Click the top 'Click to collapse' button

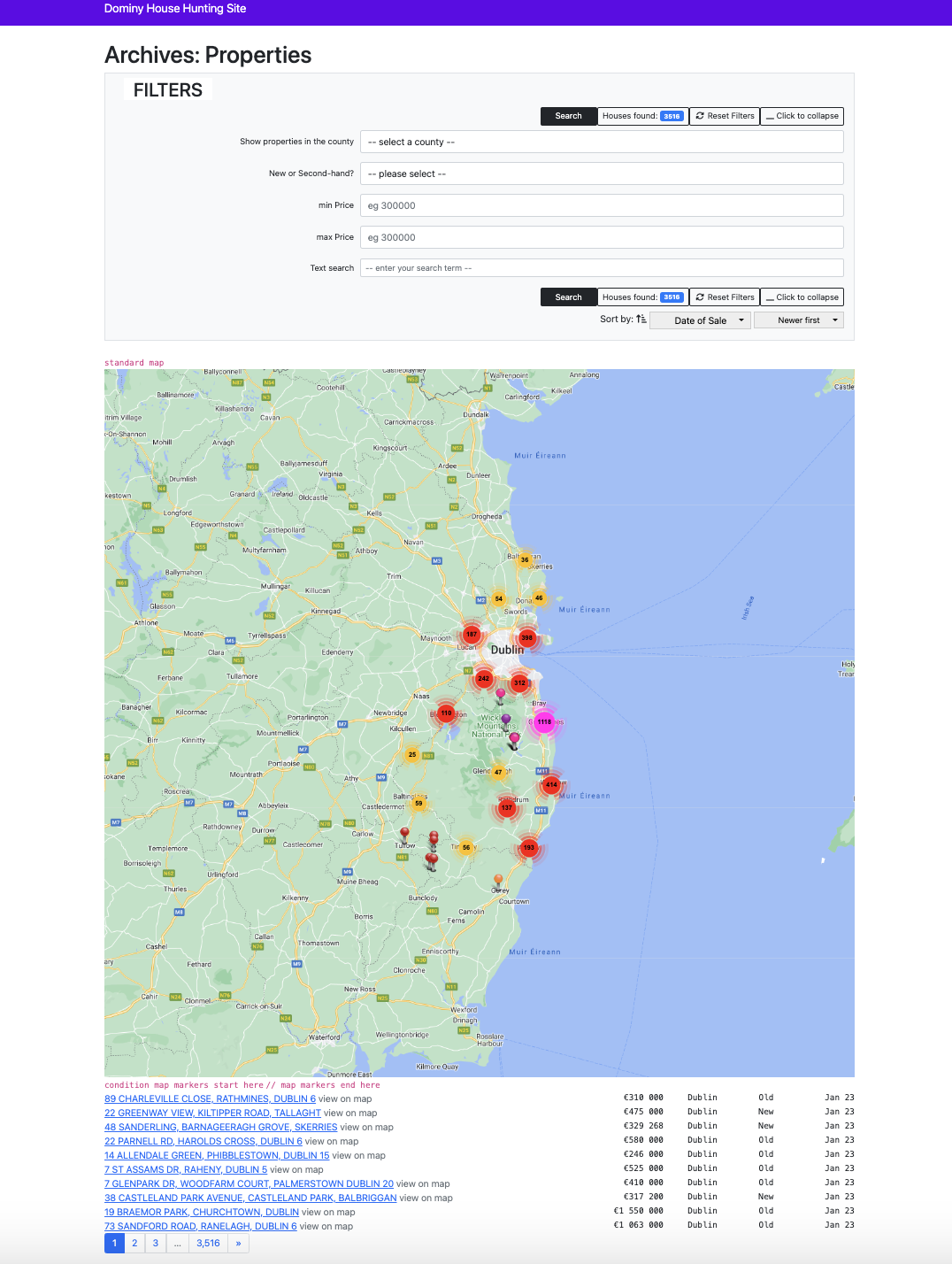802,116
